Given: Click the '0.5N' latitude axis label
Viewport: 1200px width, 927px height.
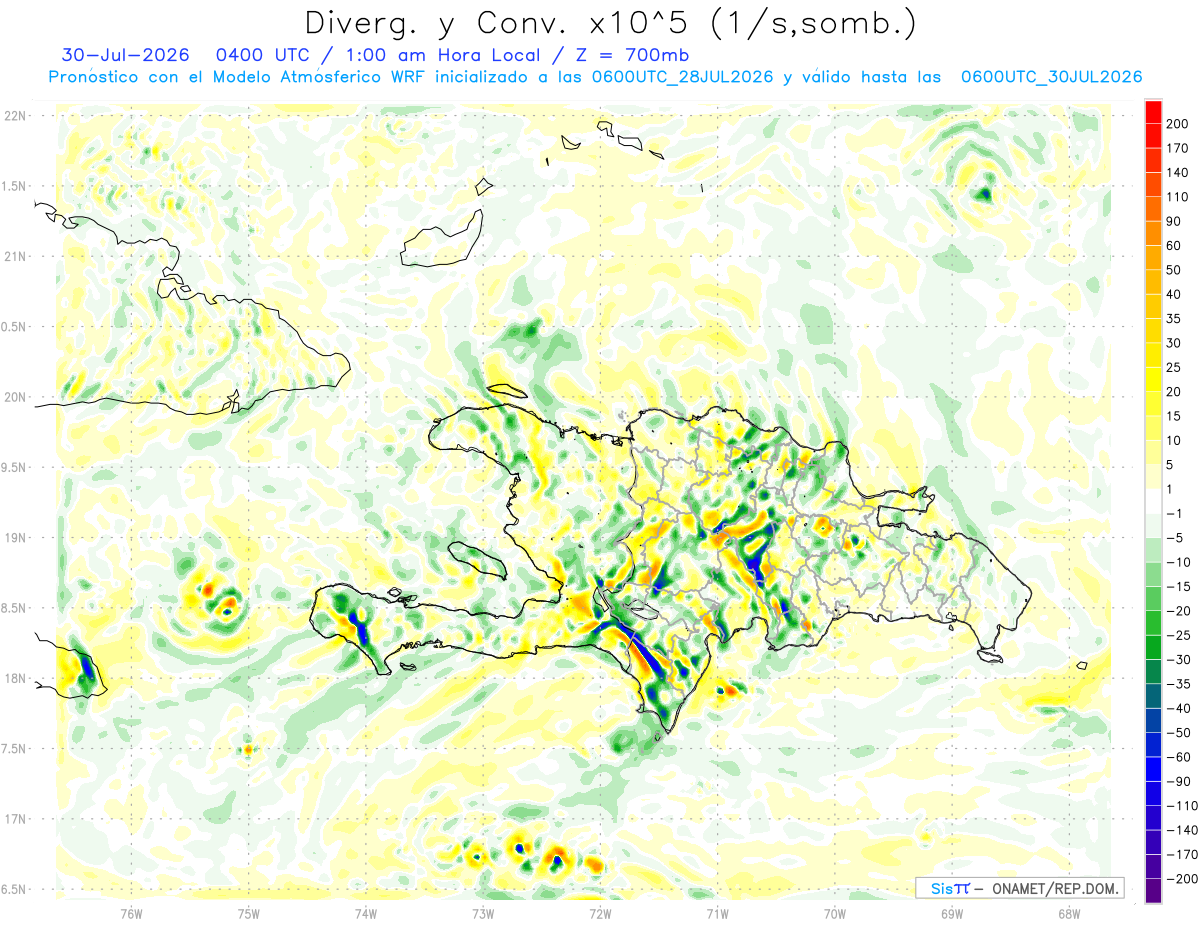Looking at the screenshot, I should coord(15,327).
